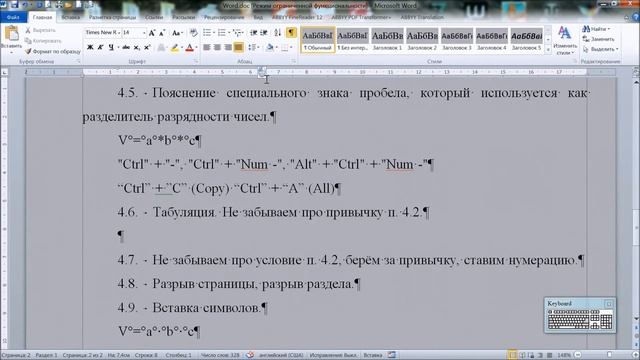Open the Change Case (Aa) dropdown
640x360 pixels.
177,33
